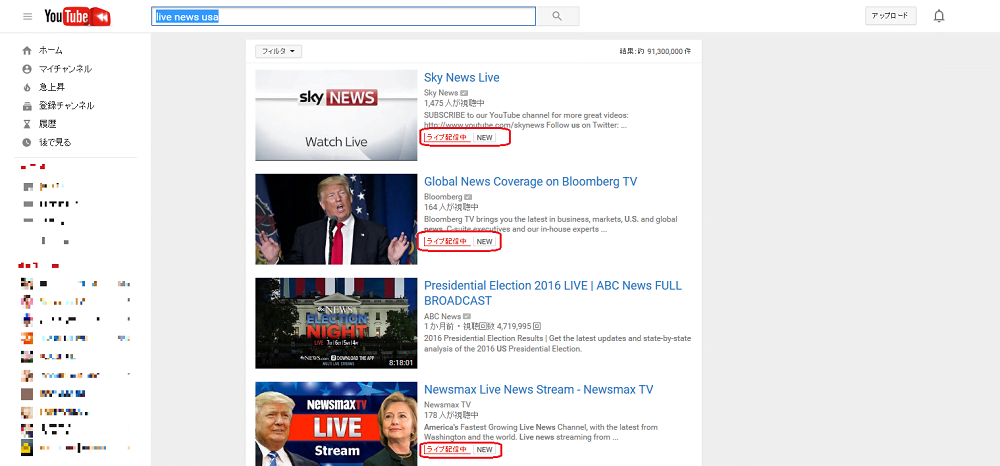Open Trending (急上昇) in sidebar

(52, 87)
